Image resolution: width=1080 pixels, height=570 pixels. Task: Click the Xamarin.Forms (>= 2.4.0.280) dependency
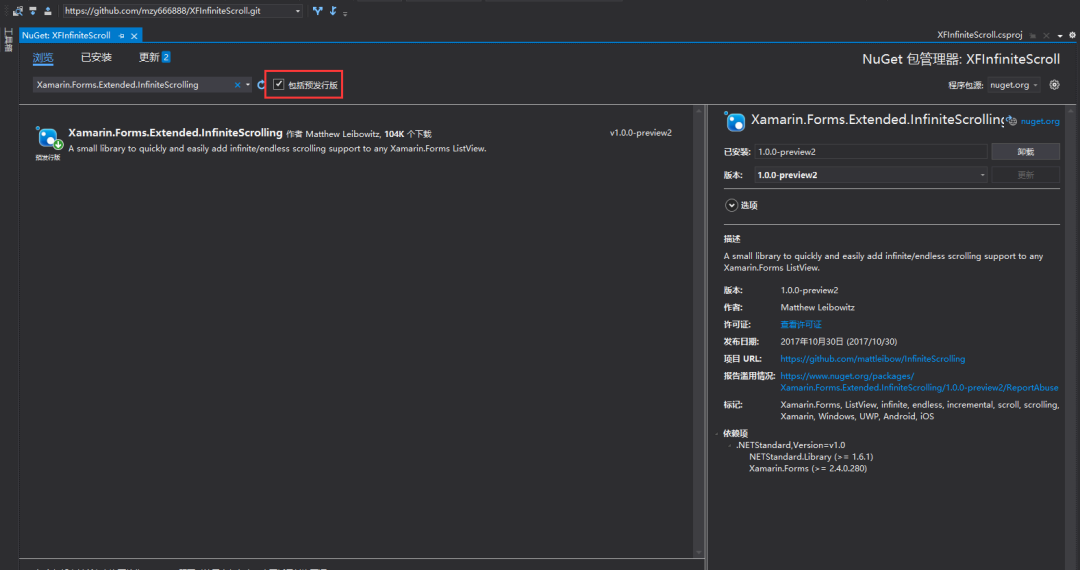[x=808, y=468]
